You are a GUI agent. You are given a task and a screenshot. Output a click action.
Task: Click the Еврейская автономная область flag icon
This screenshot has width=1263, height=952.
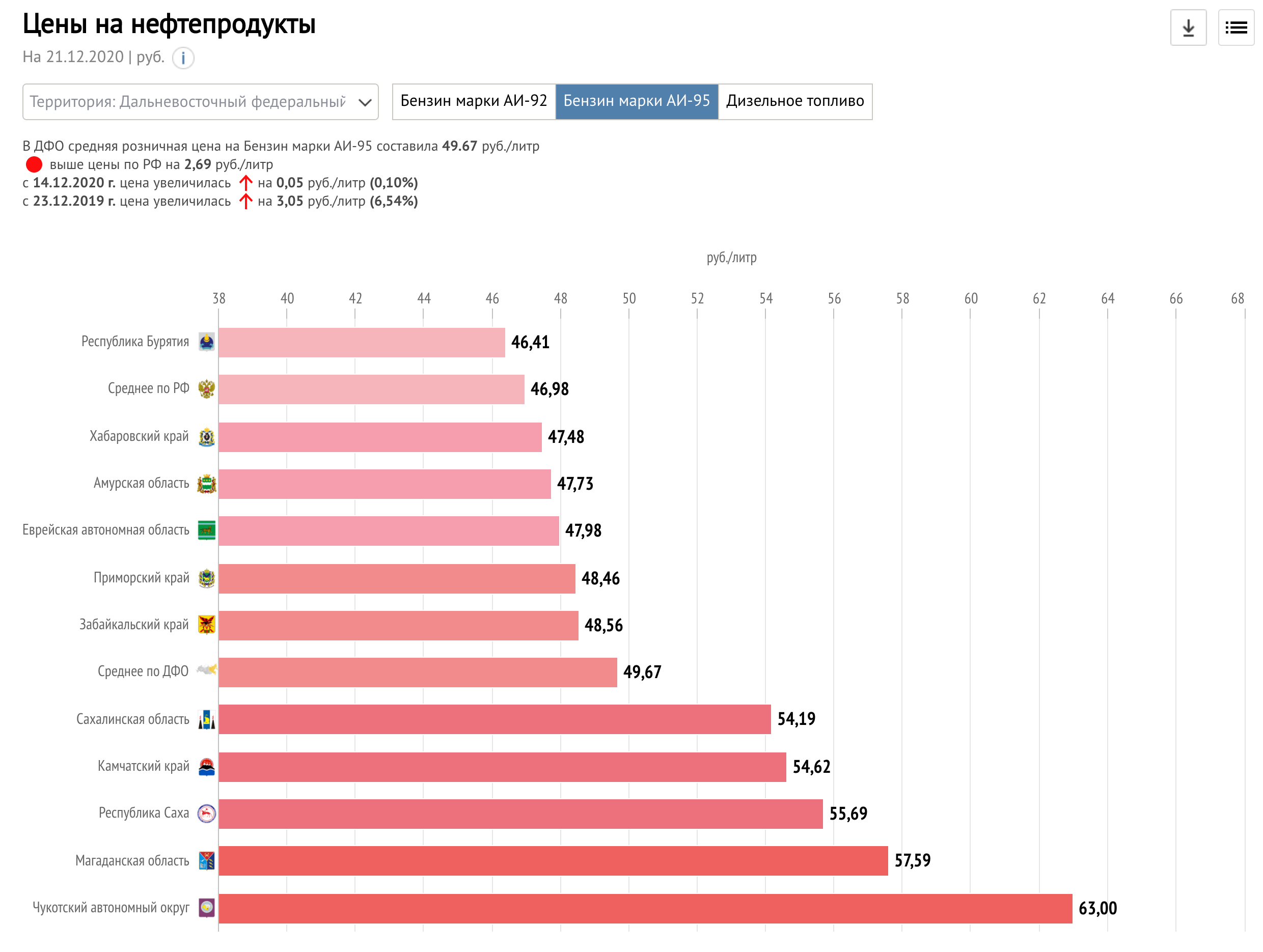pyautogui.click(x=206, y=530)
